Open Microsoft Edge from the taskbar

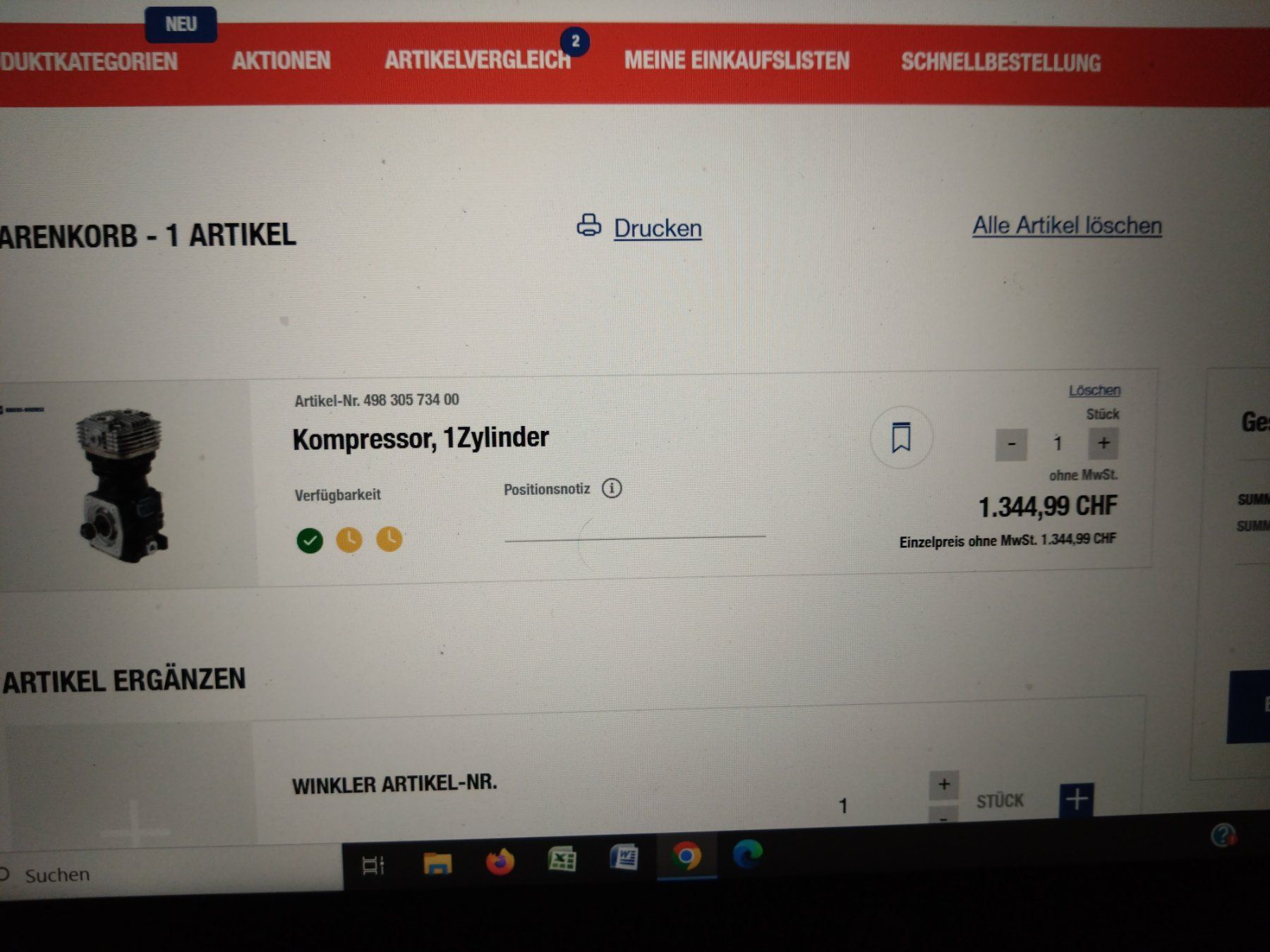tap(748, 854)
